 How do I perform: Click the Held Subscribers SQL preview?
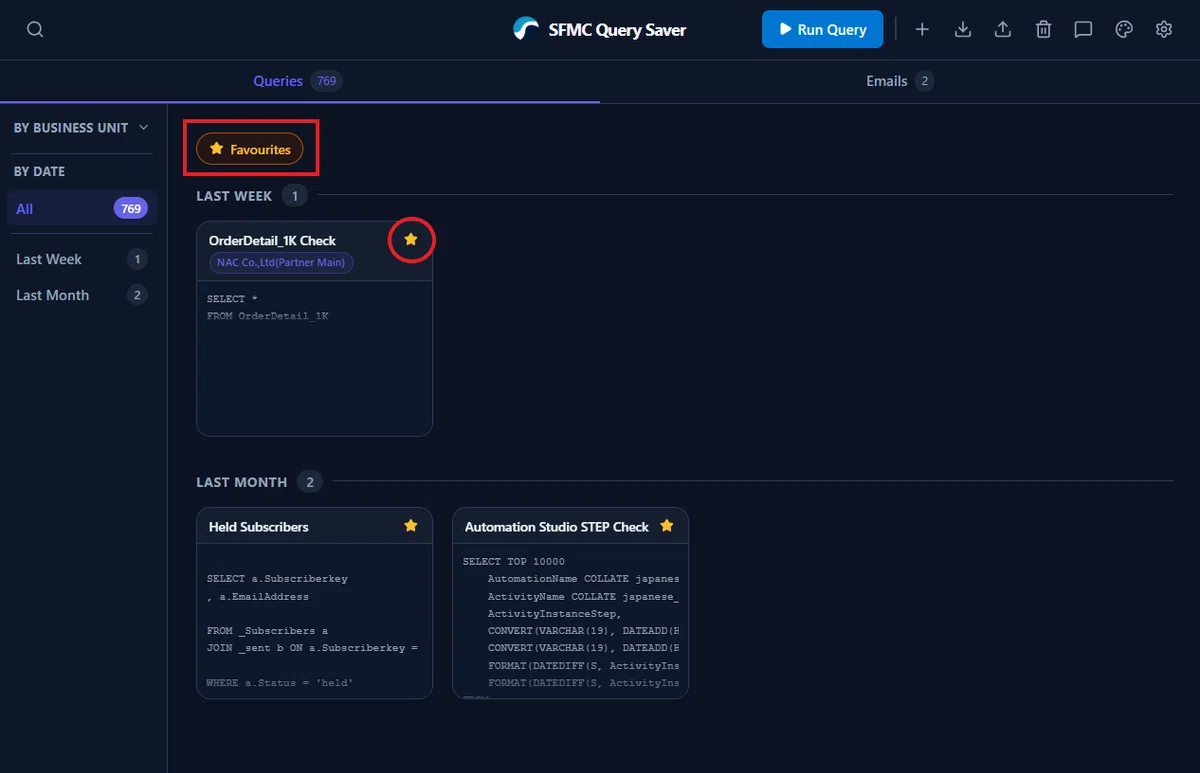tap(314, 620)
